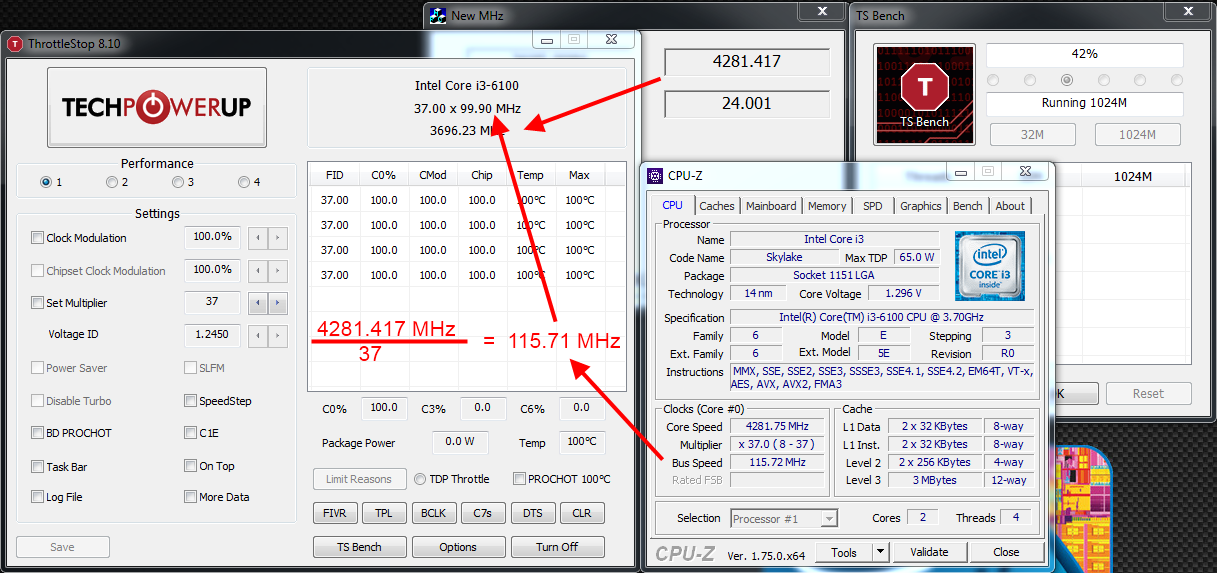Screen dimensions: 1217x573
Task: Increase the Set Multiplier value arrow
Action: [278, 303]
